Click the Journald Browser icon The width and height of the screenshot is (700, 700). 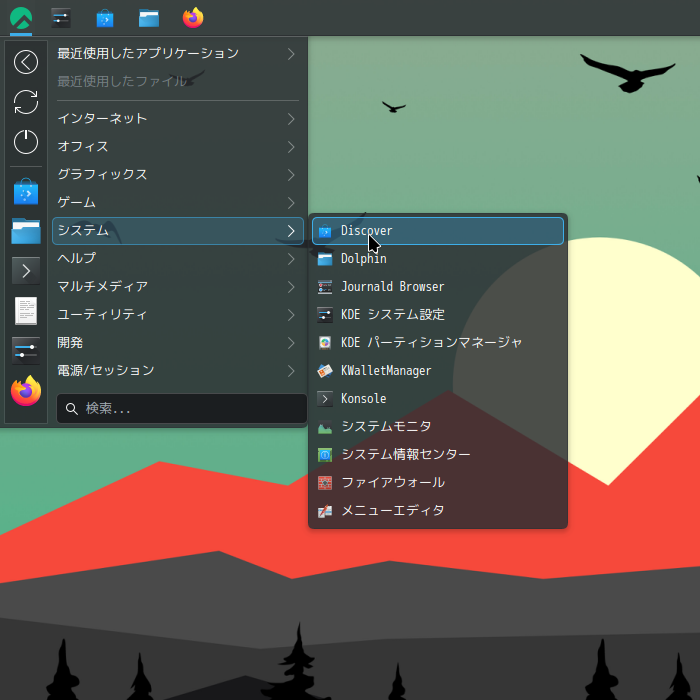pos(325,287)
